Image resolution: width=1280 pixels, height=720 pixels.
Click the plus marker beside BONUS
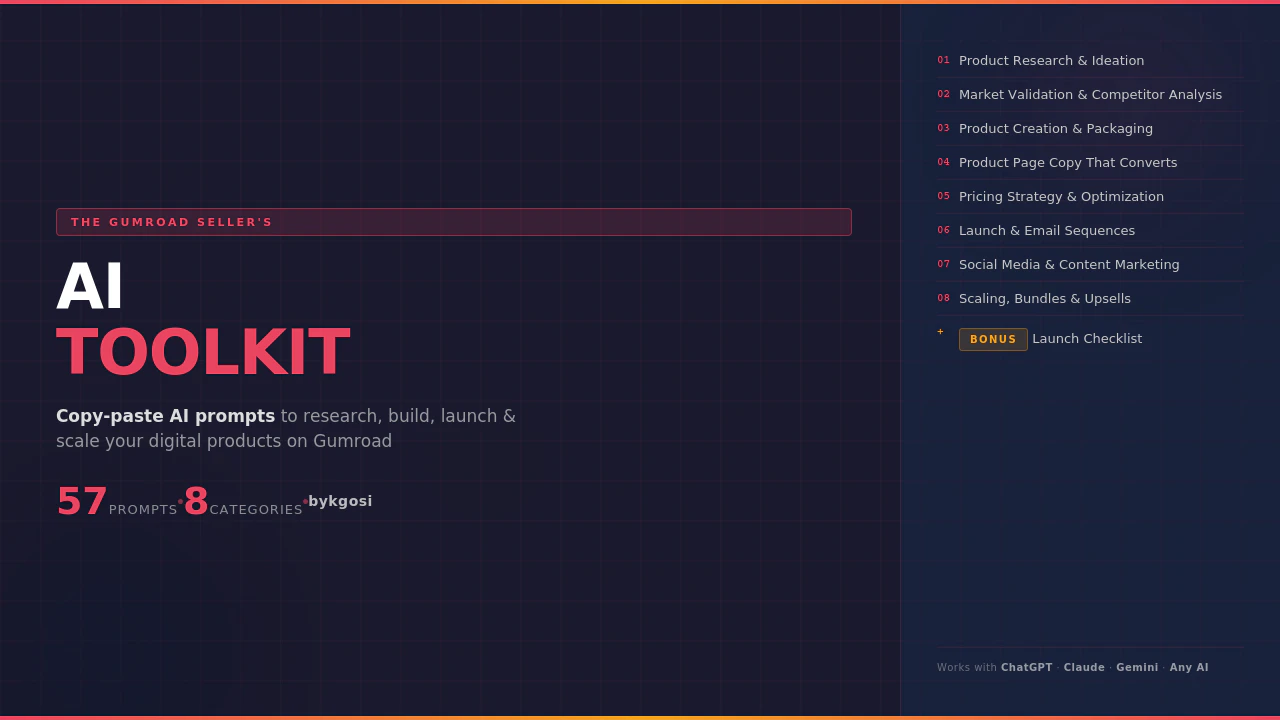(x=940, y=332)
